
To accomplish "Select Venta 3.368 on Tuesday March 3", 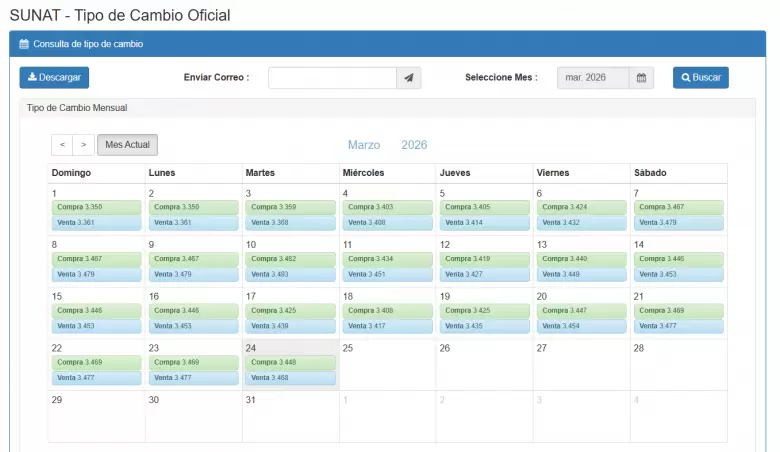I will [290, 222].
